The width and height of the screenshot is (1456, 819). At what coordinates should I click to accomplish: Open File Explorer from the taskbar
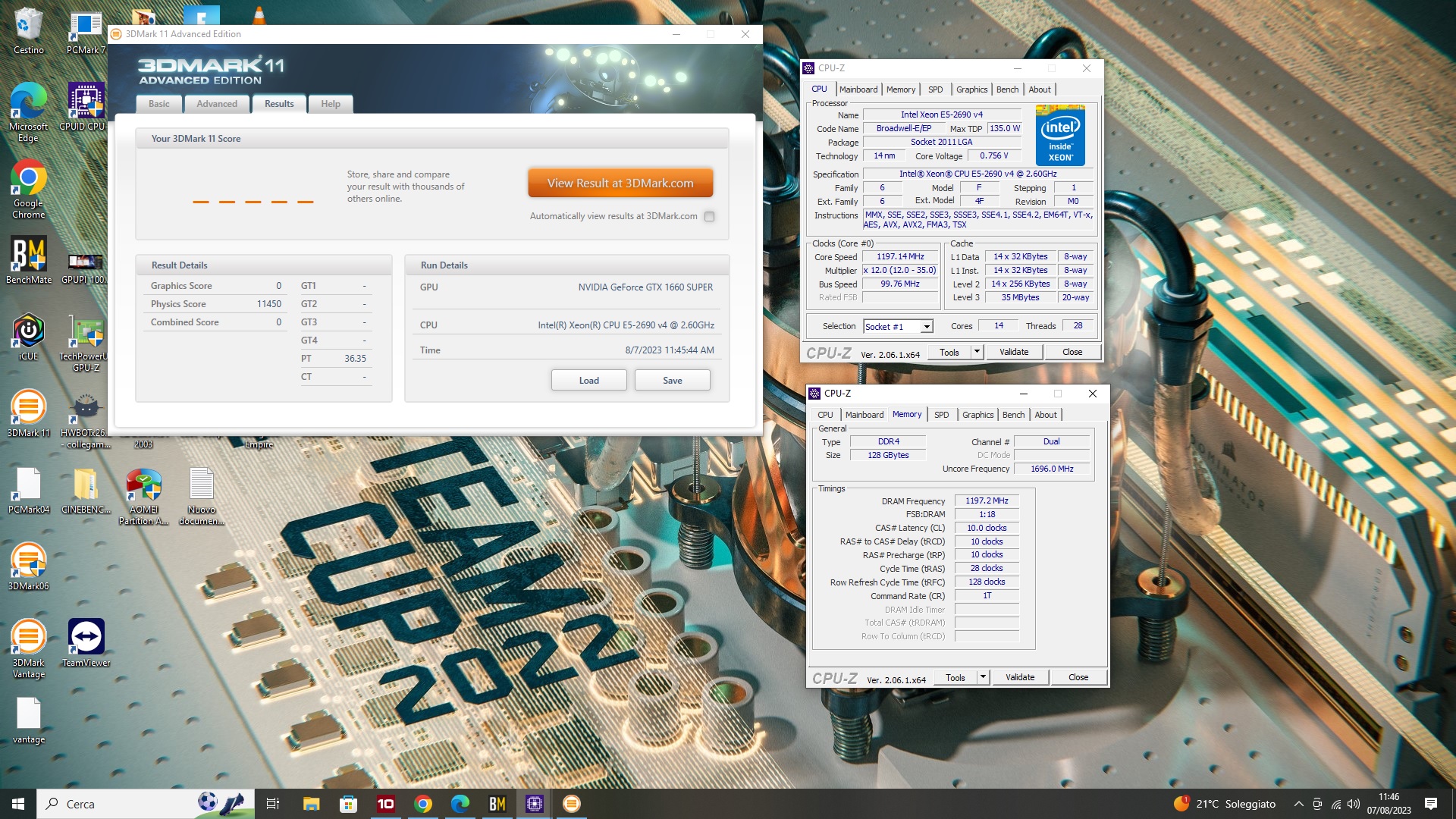pos(311,804)
